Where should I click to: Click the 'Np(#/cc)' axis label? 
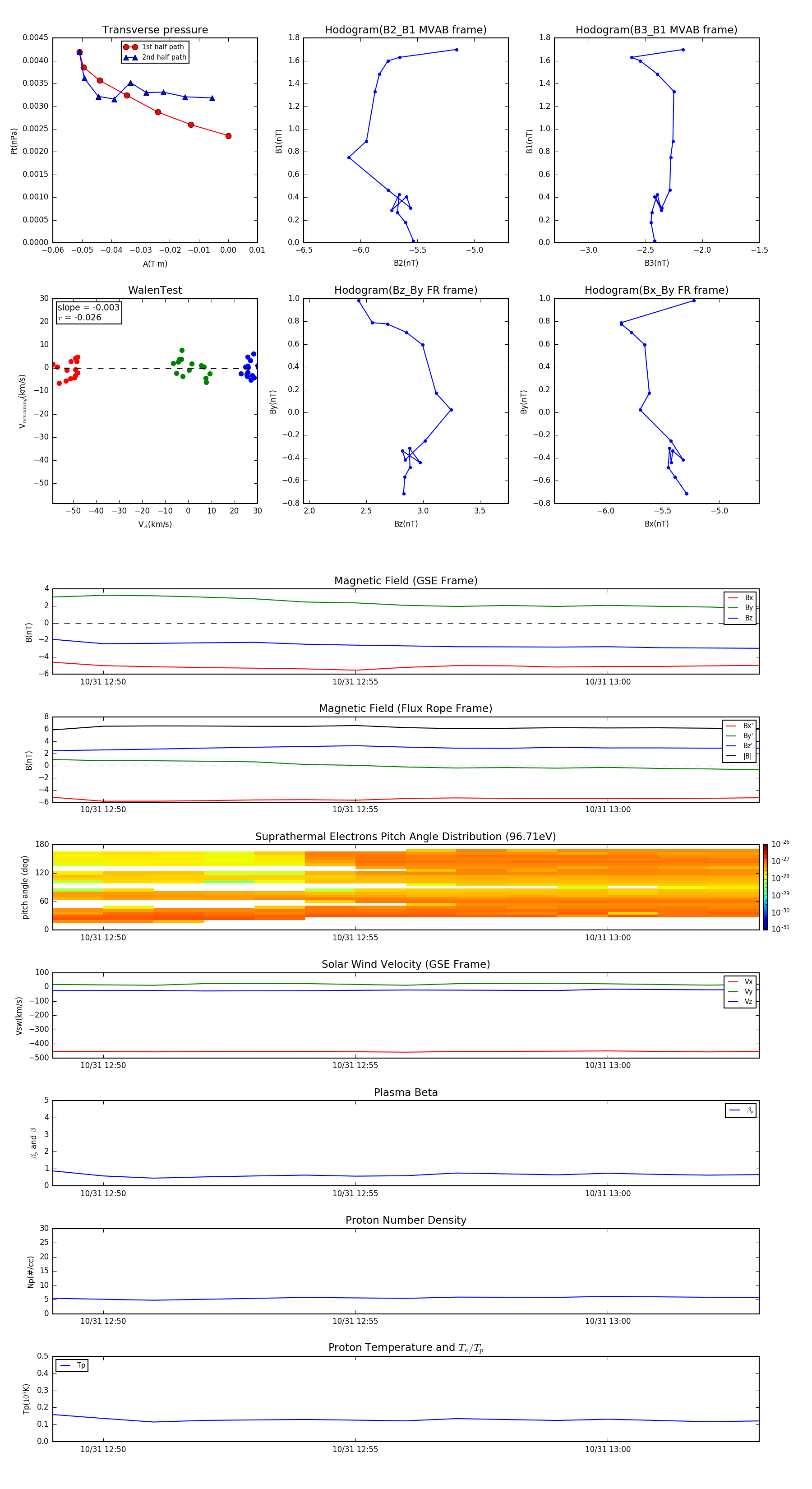[x=31, y=1271]
